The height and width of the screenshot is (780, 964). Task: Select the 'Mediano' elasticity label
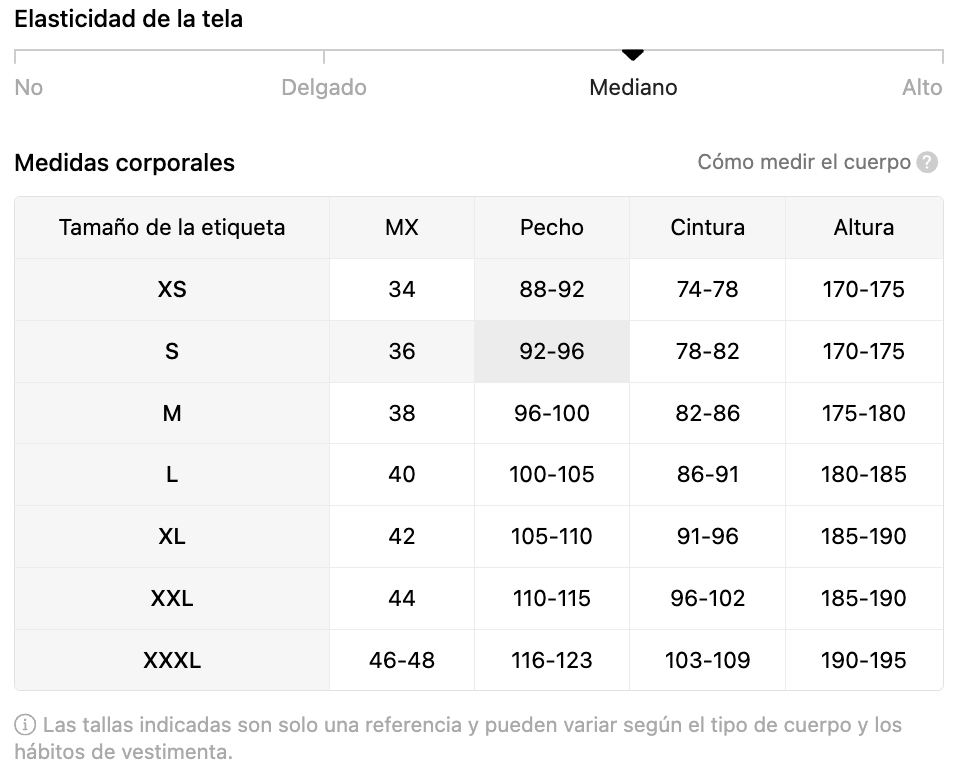(633, 88)
